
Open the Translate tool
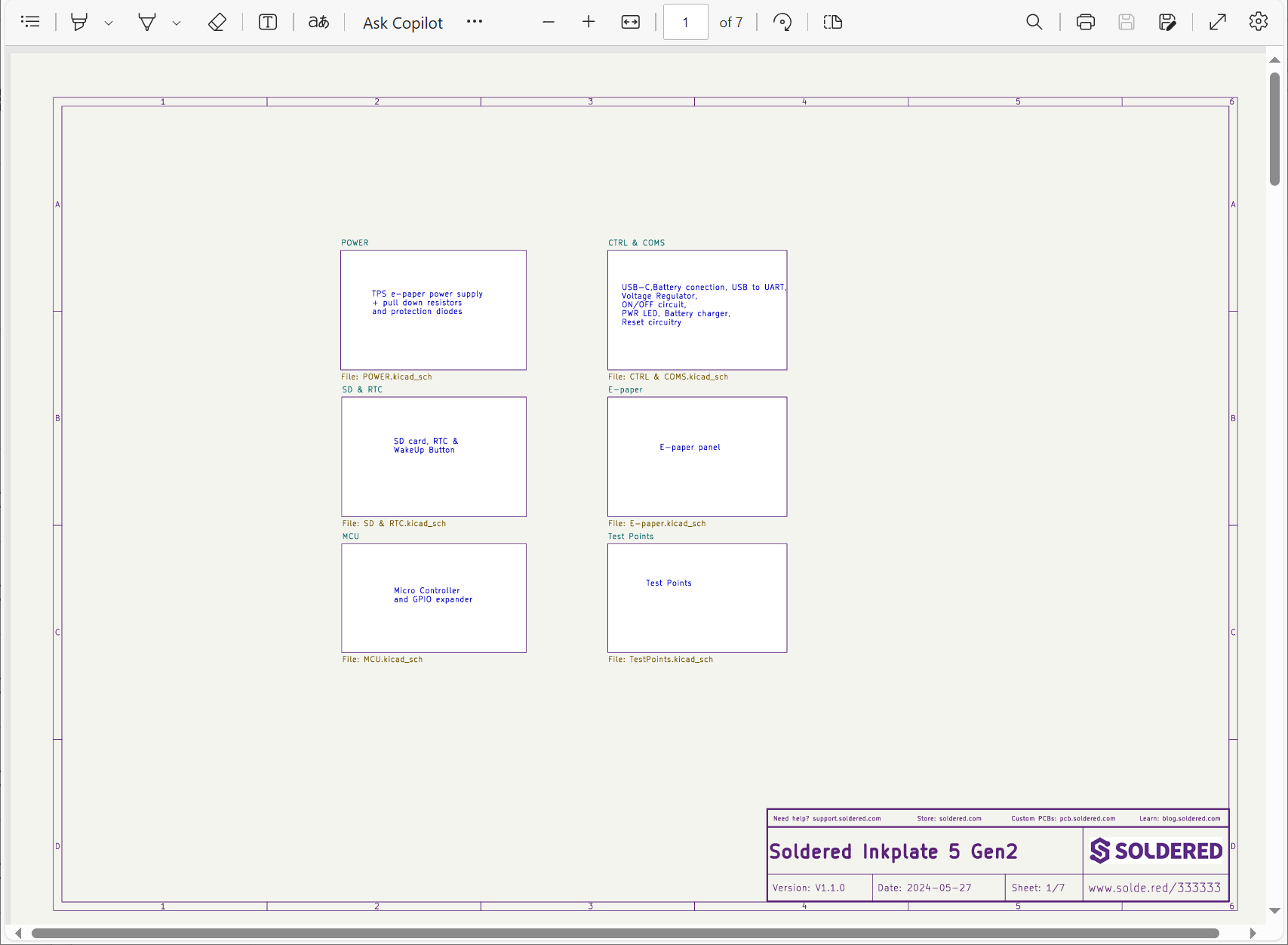[x=318, y=22]
